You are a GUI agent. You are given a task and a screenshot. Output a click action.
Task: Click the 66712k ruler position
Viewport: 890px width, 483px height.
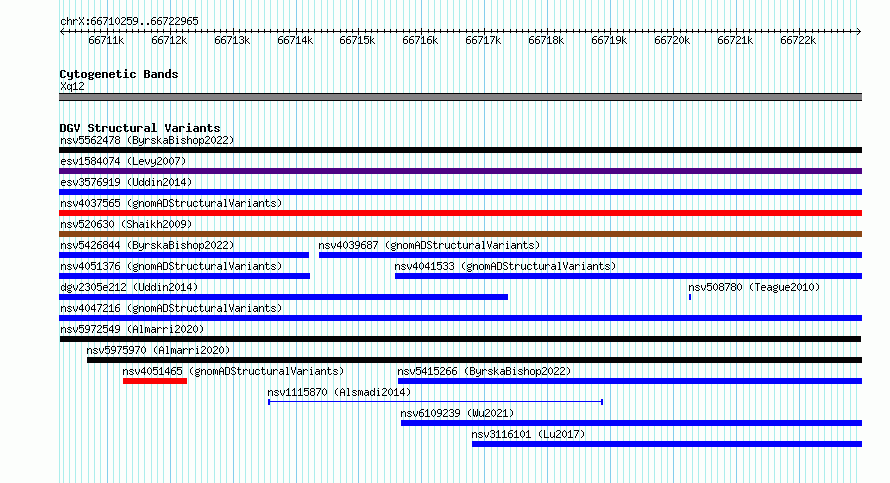pyautogui.click(x=169, y=40)
